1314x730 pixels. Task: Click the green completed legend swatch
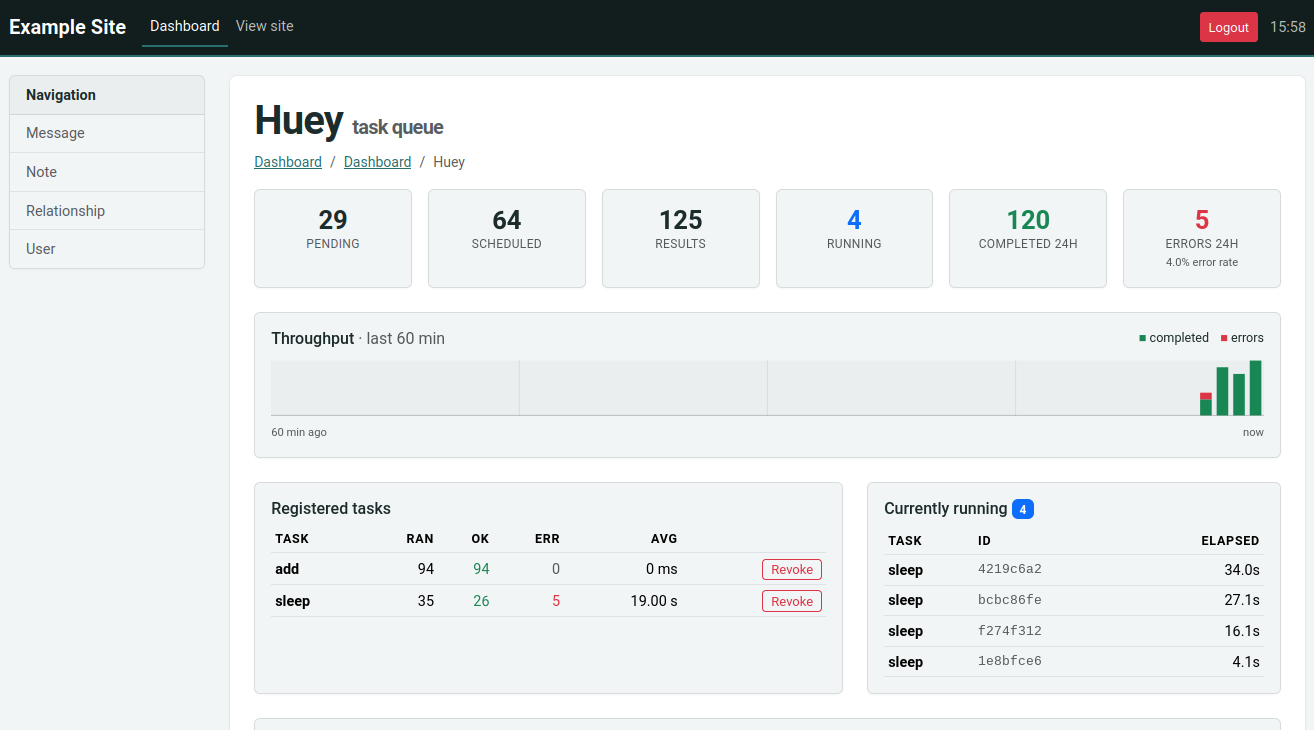(1143, 338)
